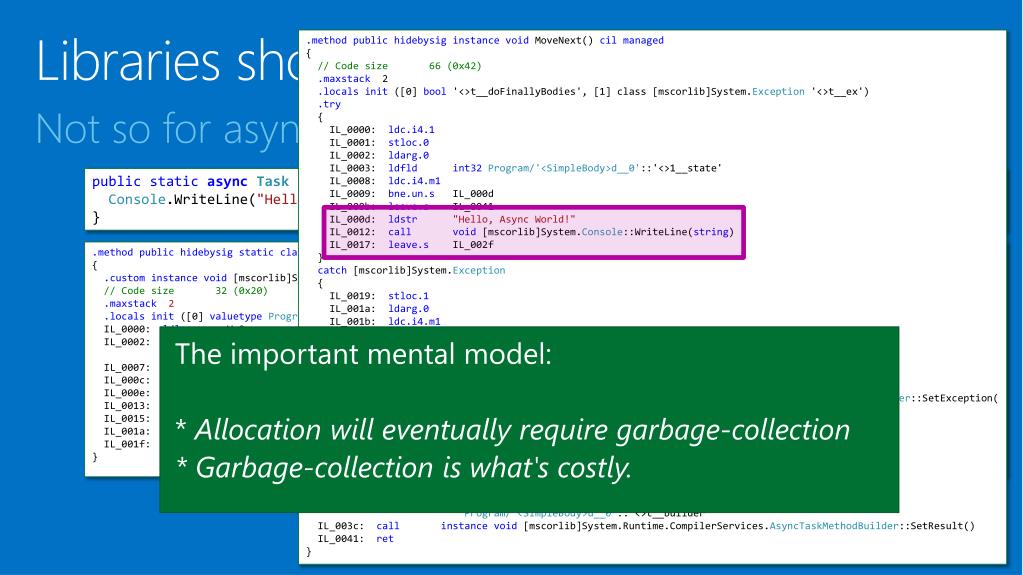Click the ldfld int32 '<>1__state' instruction

525,168
